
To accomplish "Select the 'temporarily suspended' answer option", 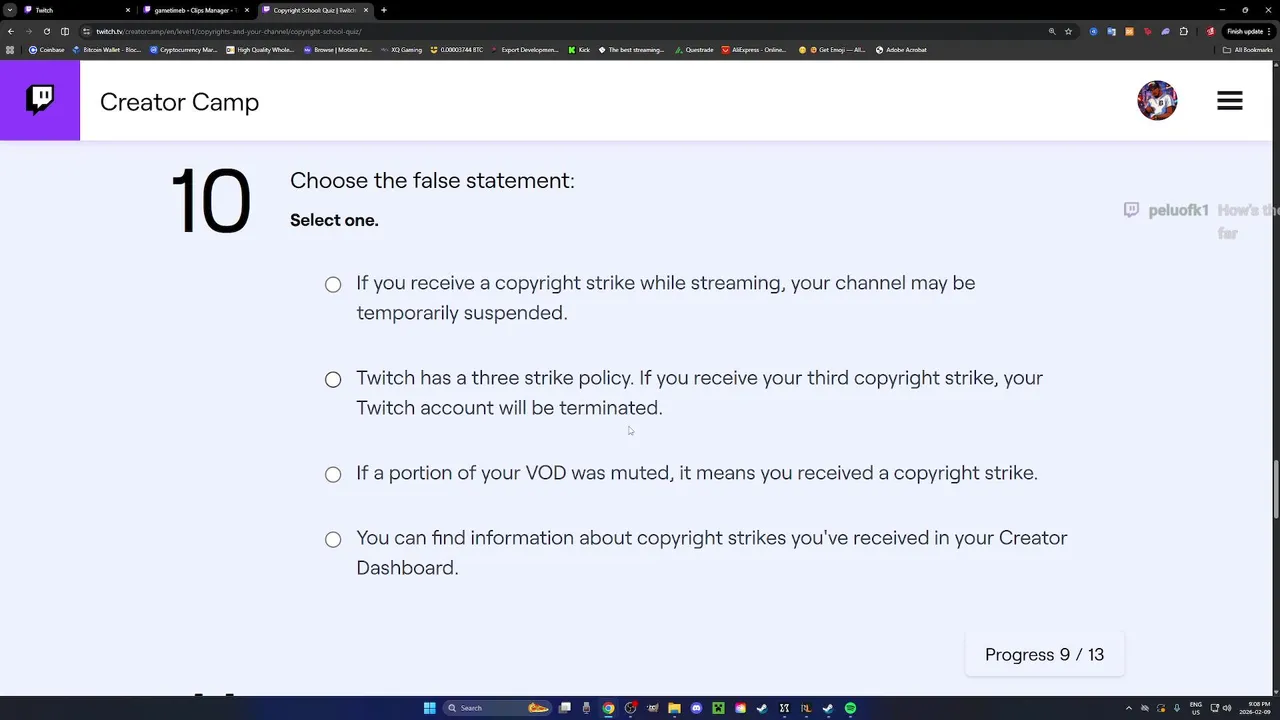I will click(333, 285).
